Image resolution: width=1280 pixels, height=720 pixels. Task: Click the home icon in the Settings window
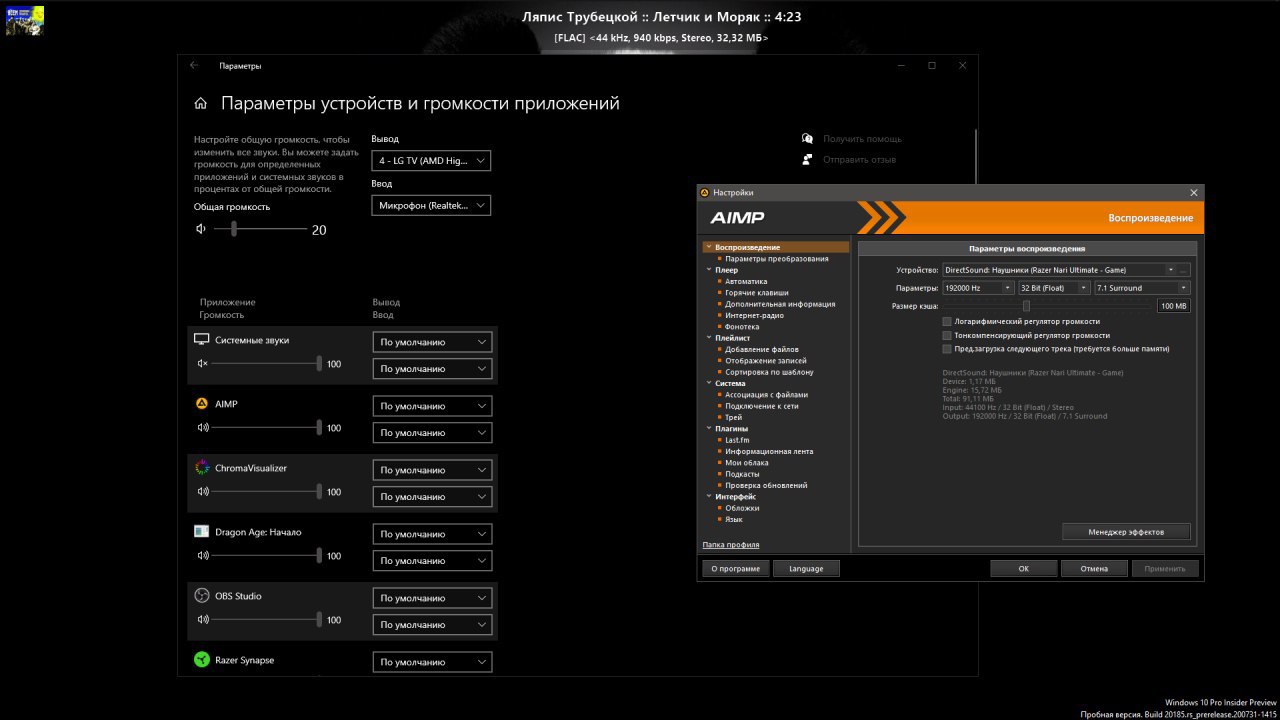pos(201,103)
